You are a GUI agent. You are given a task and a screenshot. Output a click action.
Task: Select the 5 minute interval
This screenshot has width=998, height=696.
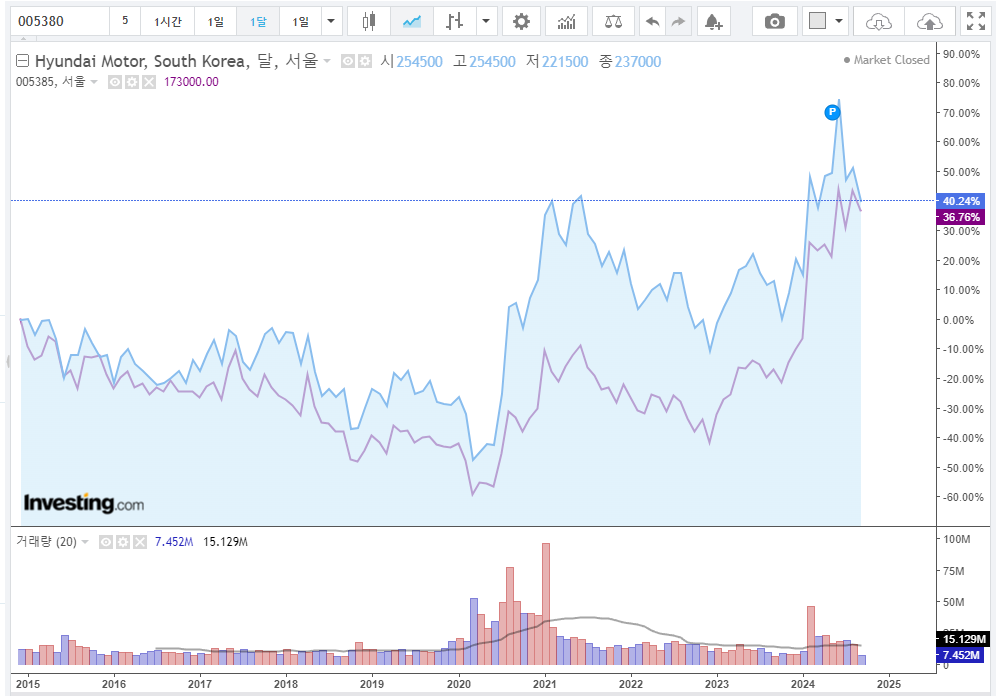point(125,22)
